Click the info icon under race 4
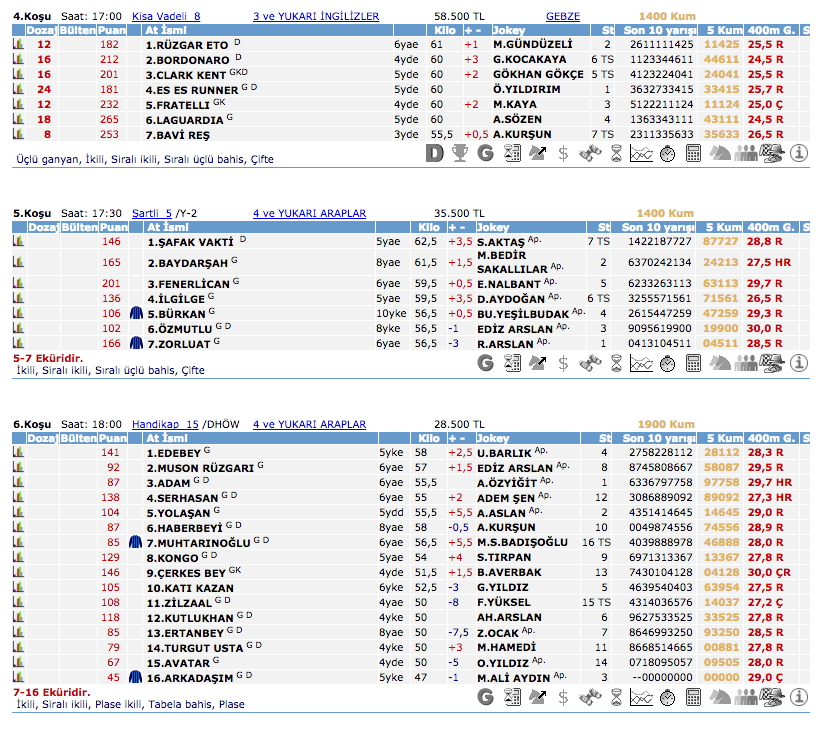This screenshot has width=823, height=731. 798,153
